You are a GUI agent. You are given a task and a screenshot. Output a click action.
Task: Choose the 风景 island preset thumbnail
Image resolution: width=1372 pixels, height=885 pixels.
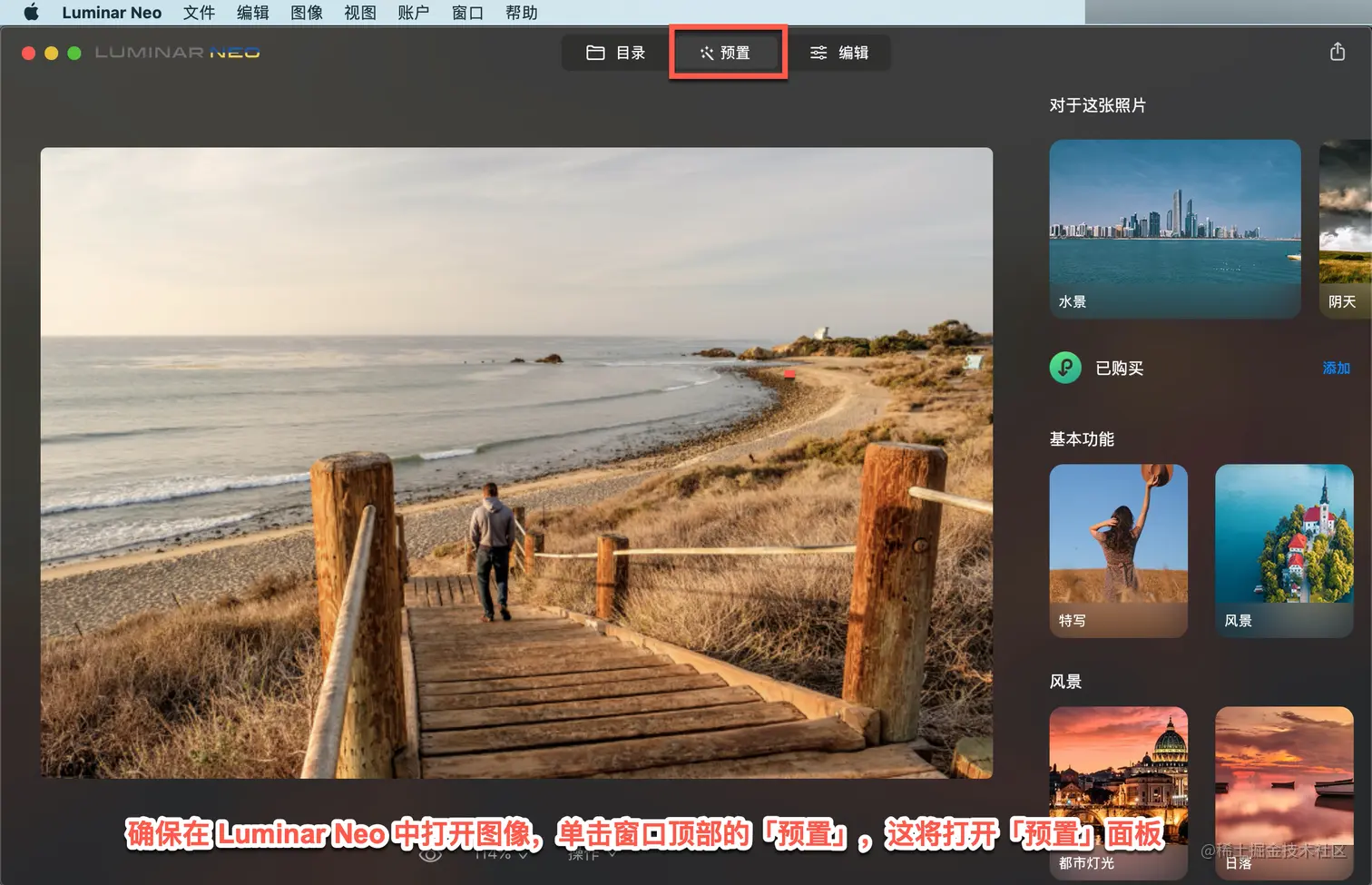tap(1284, 551)
